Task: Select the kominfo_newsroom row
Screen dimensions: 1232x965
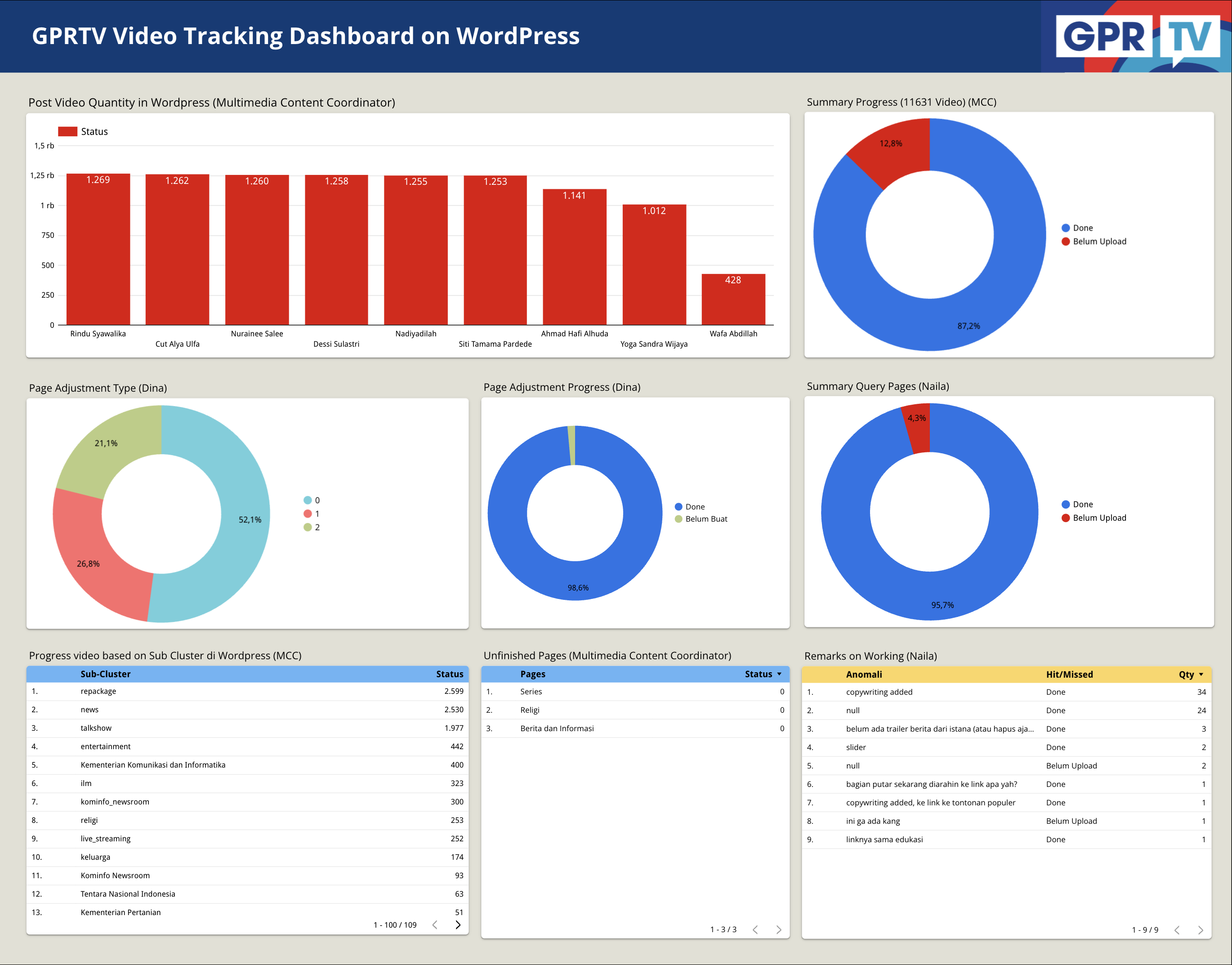Action: pos(247,802)
